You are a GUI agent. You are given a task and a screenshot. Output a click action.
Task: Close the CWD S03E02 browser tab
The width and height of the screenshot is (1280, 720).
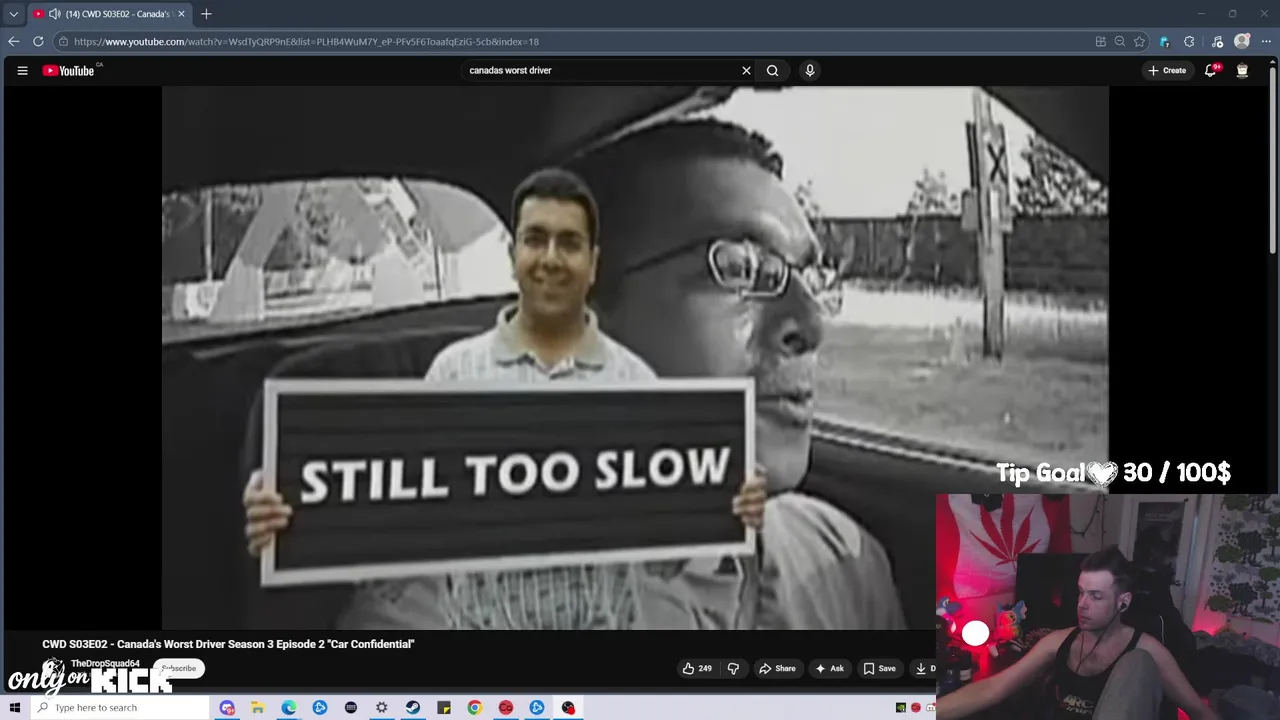pyautogui.click(x=181, y=14)
